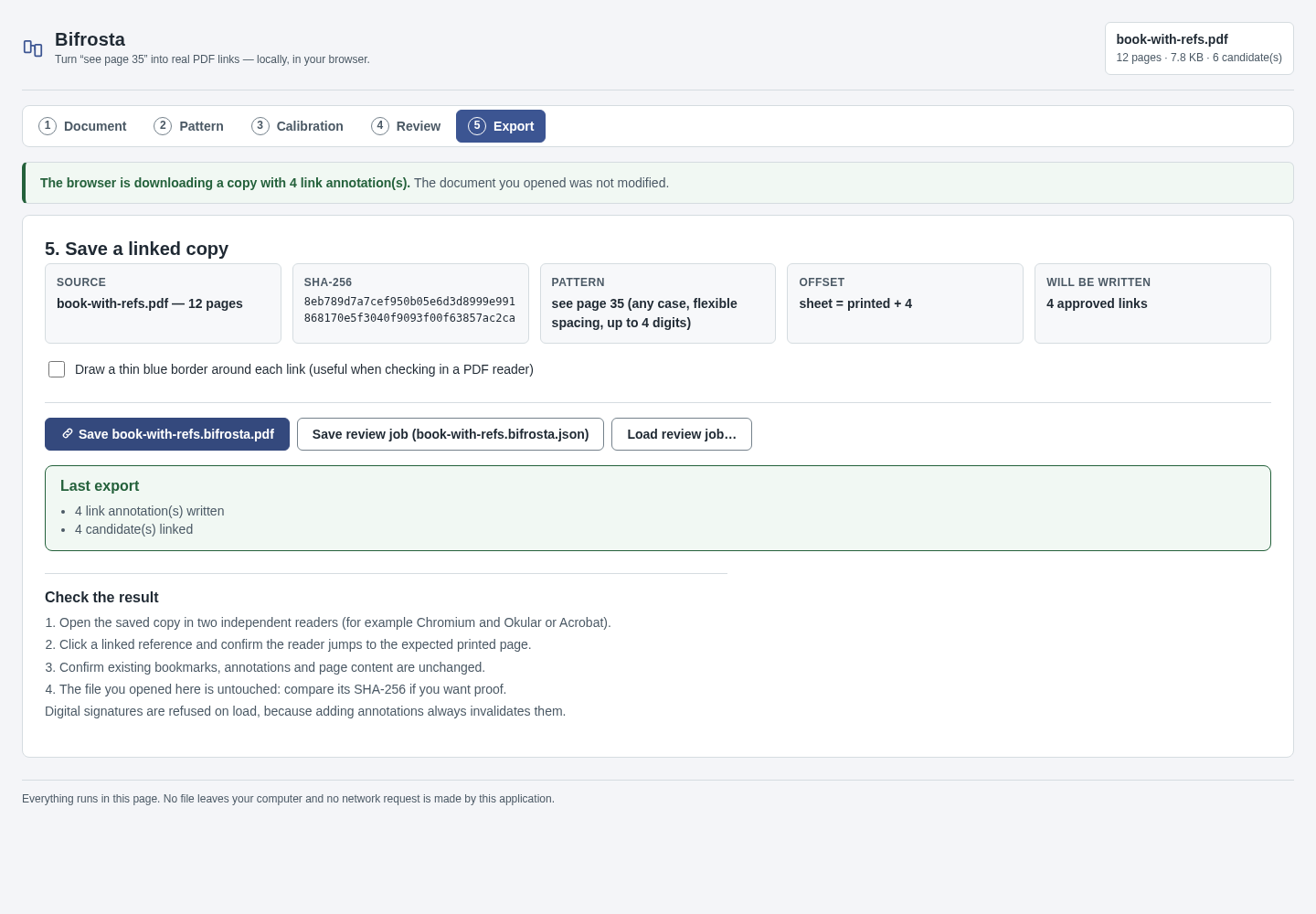Enable the thin blue border checkbox
The width and height of the screenshot is (1316, 914).
pos(57,369)
